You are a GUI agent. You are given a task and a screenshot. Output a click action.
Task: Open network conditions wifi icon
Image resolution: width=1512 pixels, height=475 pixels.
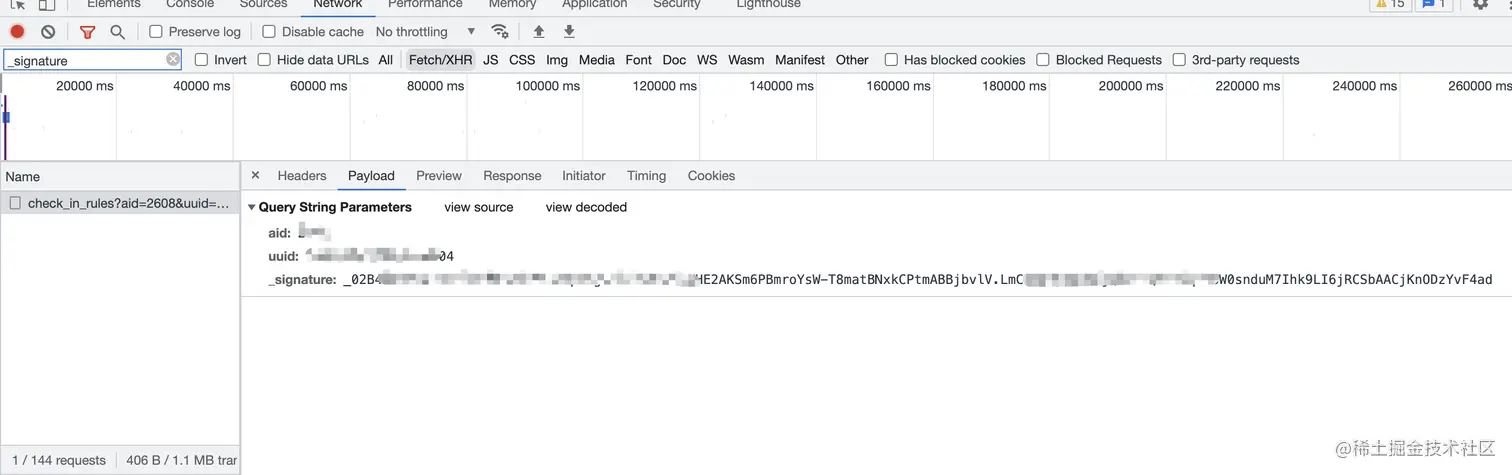pos(500,32)
